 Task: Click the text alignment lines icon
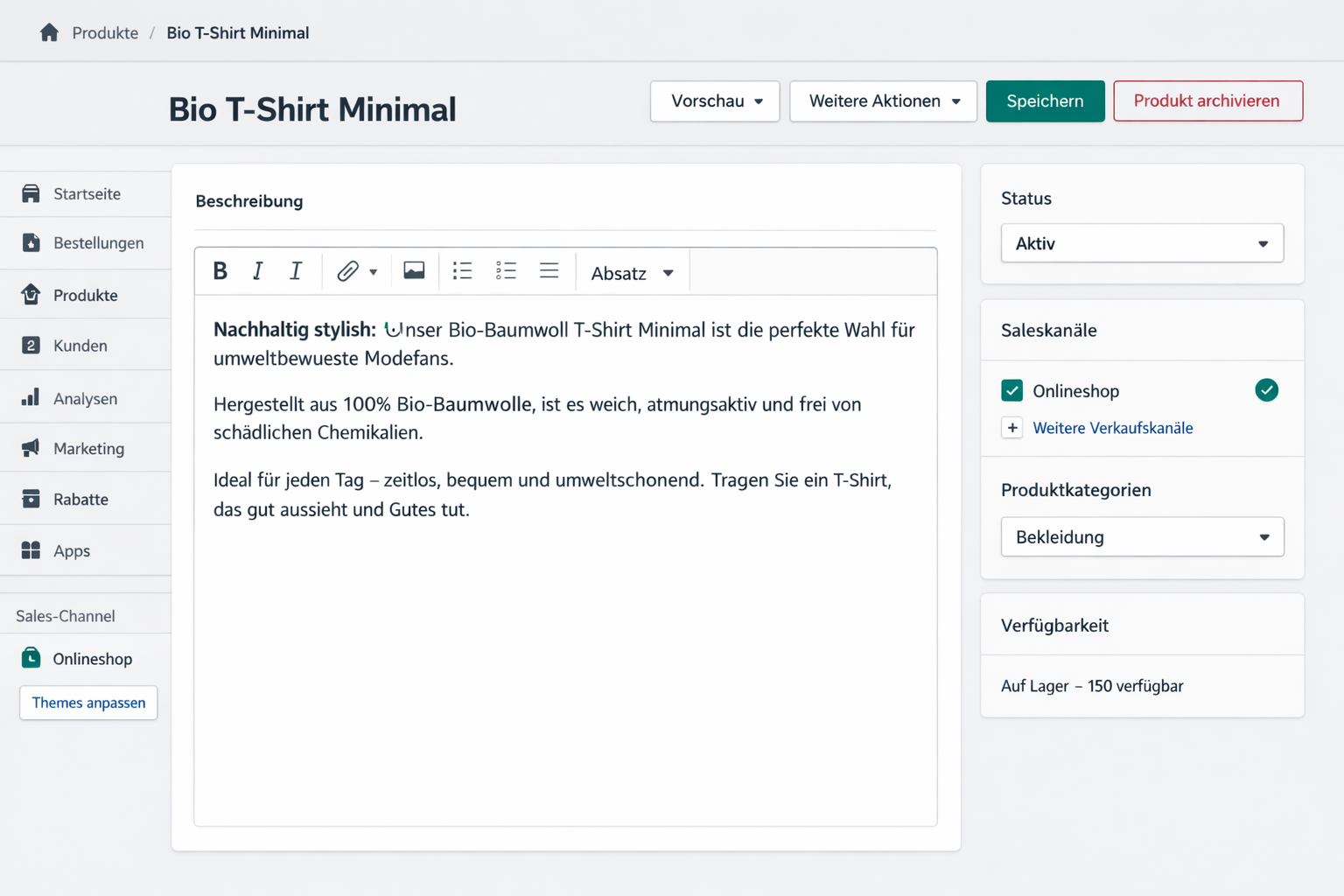(549, 270)
